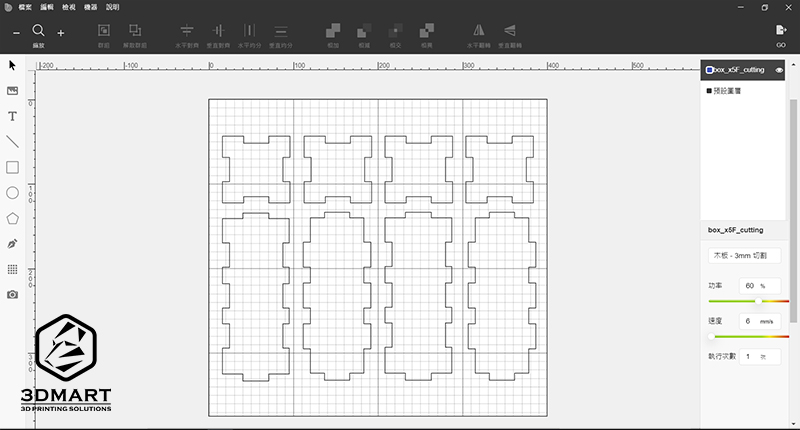
Task: Open the 木板 - 3mm 切割 preset dropdown
Action: [x=745, y=256]
